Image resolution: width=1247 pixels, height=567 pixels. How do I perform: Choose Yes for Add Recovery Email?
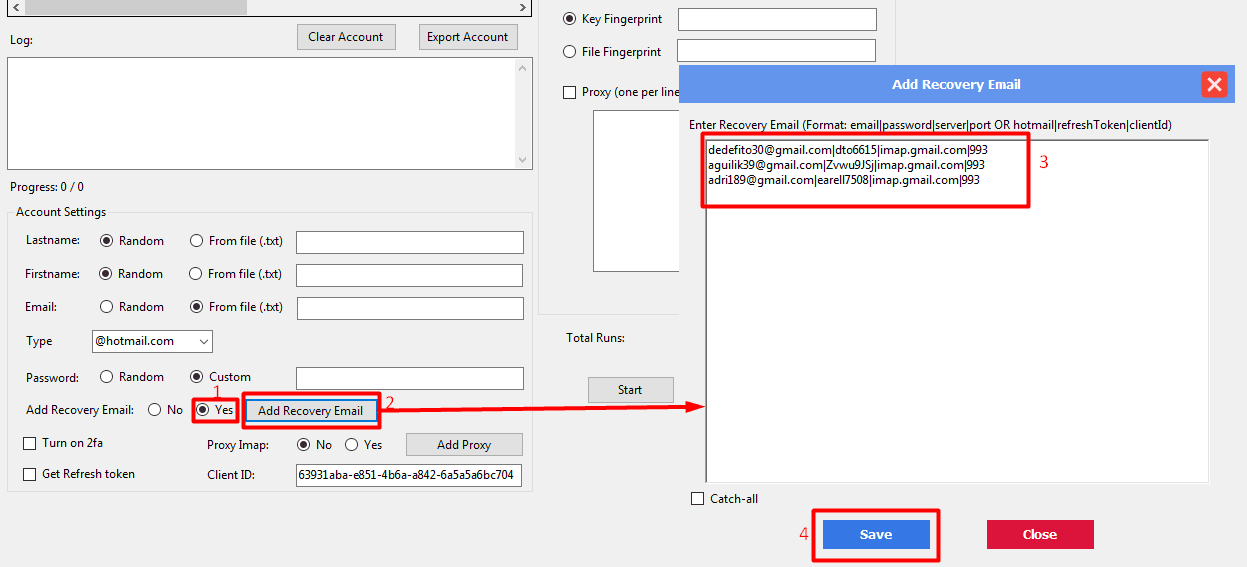tap(203, 410)
